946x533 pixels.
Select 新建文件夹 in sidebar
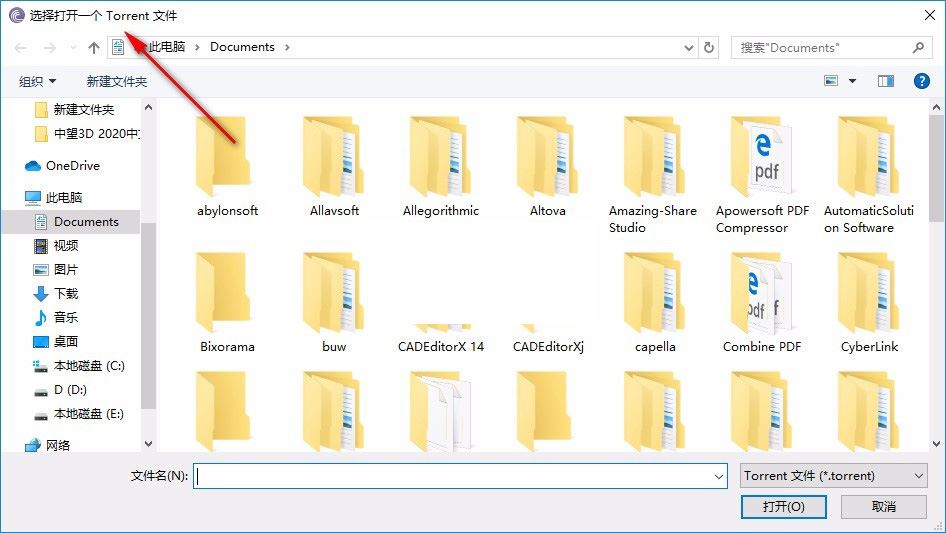click(75, 109)
